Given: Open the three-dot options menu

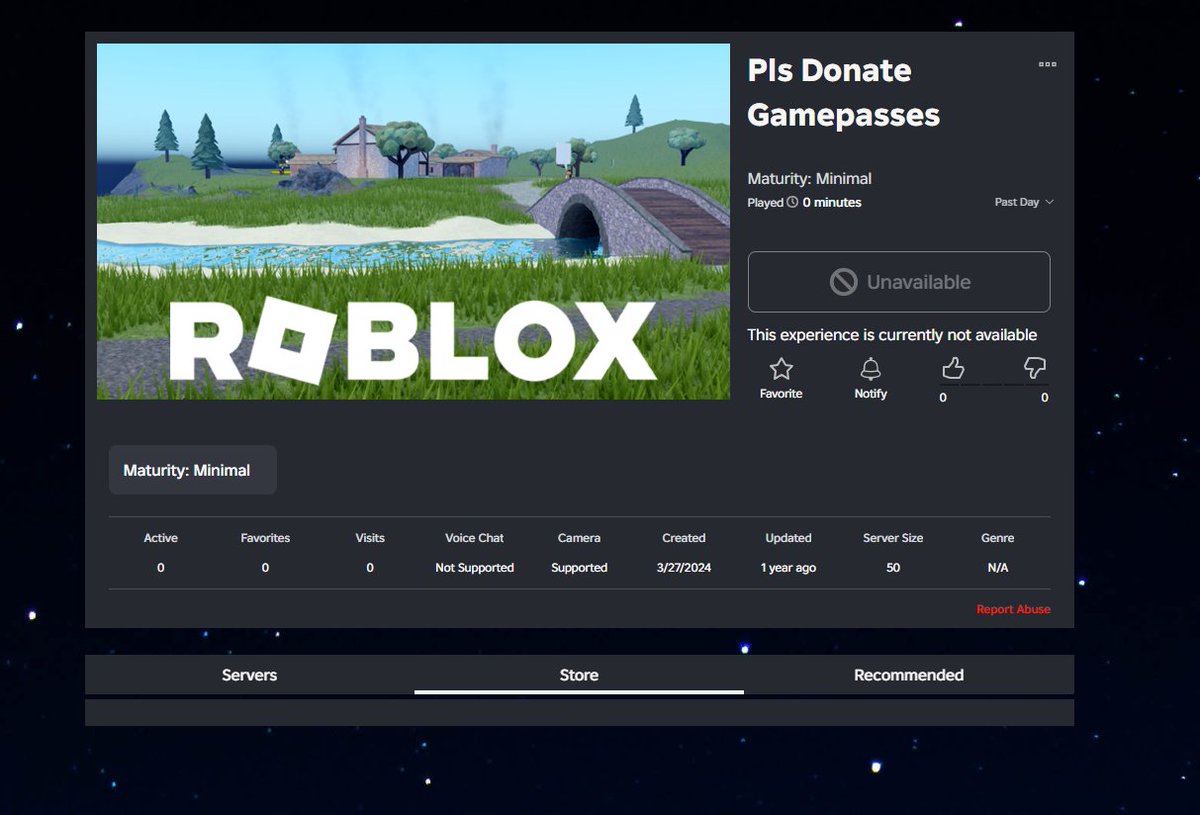Looking at the screenshot, I should [x=1047, y=64].
